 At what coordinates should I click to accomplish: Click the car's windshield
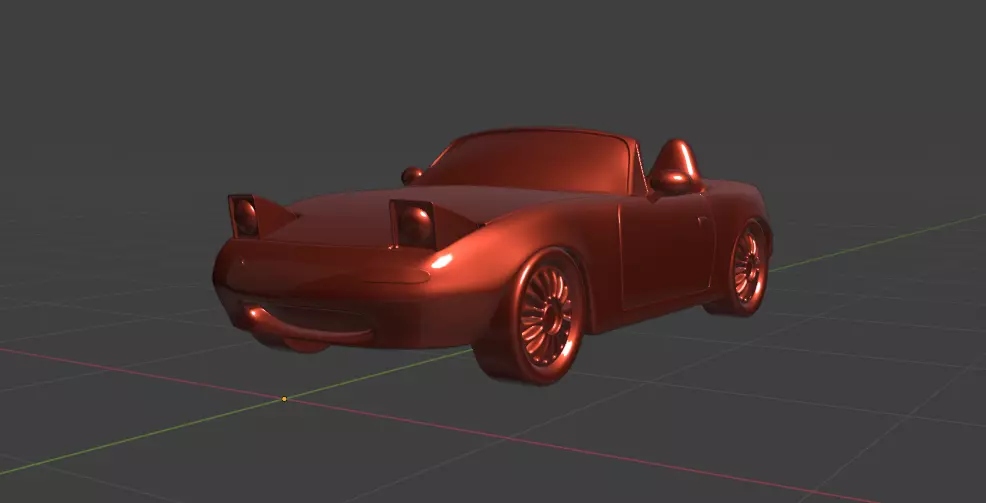tap(531, 161)
